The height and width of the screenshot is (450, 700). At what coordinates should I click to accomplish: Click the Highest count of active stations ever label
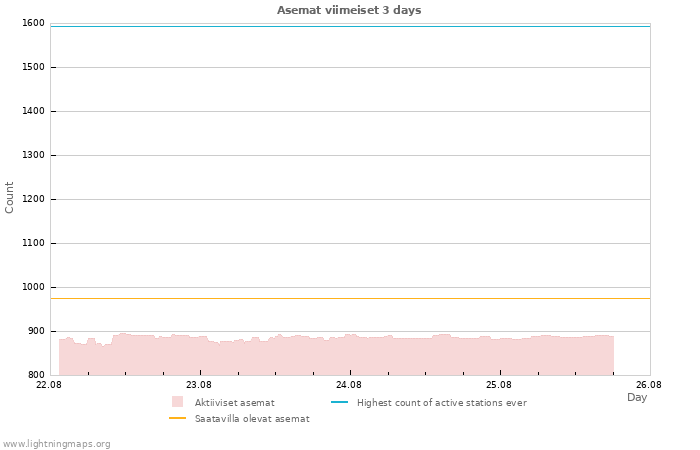point(442,403)
